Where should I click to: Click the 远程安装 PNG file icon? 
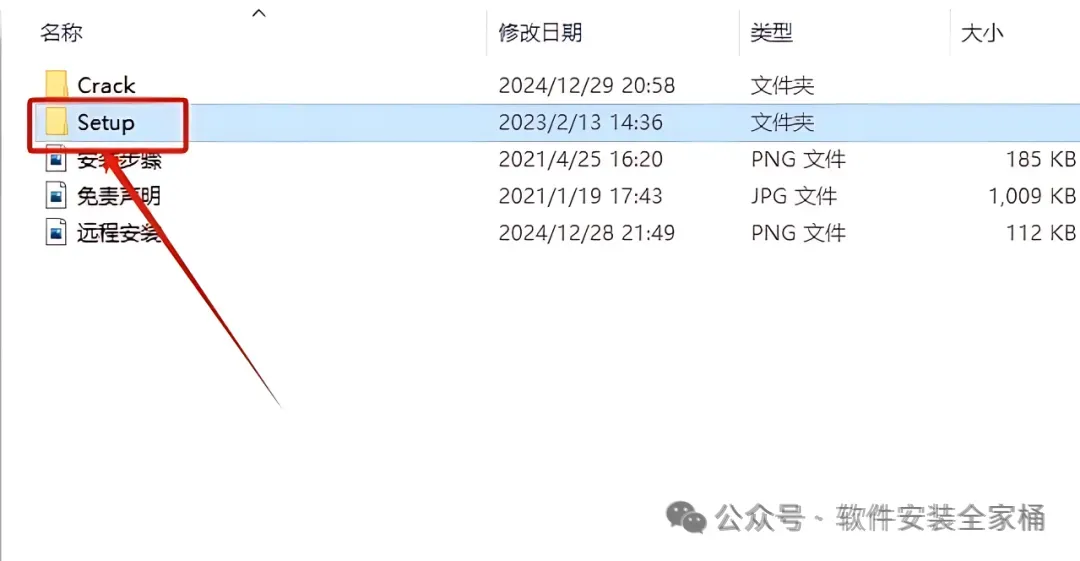(x=56, y=233)
